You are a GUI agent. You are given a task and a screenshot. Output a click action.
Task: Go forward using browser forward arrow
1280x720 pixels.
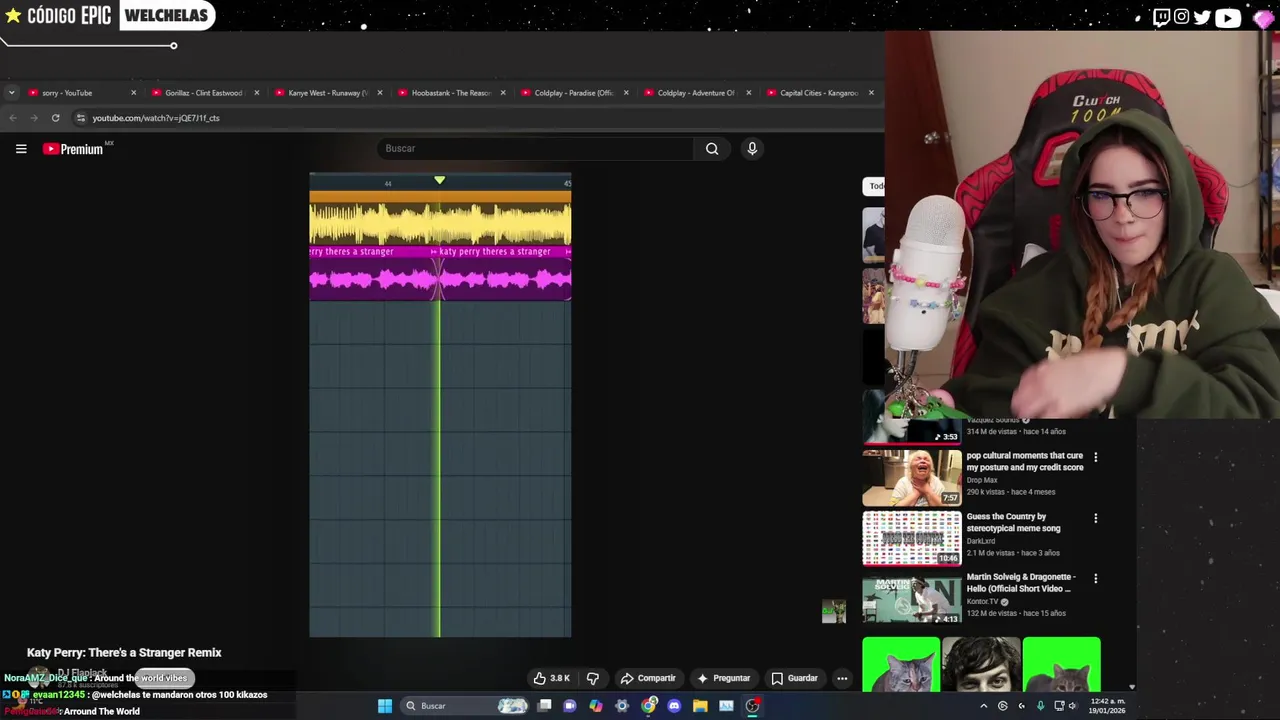tap(34, 118)
